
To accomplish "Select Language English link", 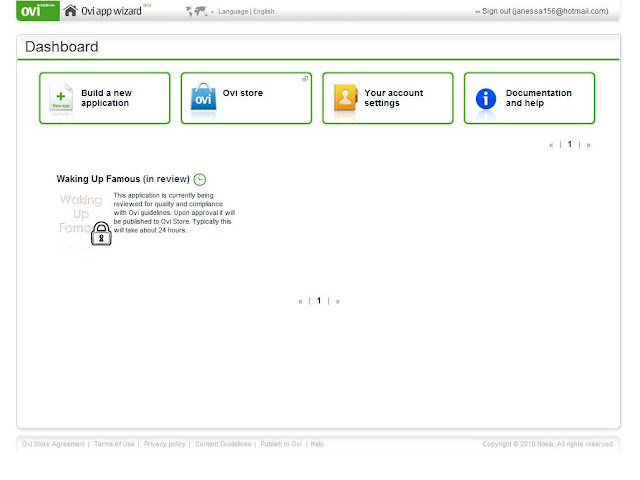I will pyautogui.click(x=246, y=11).
